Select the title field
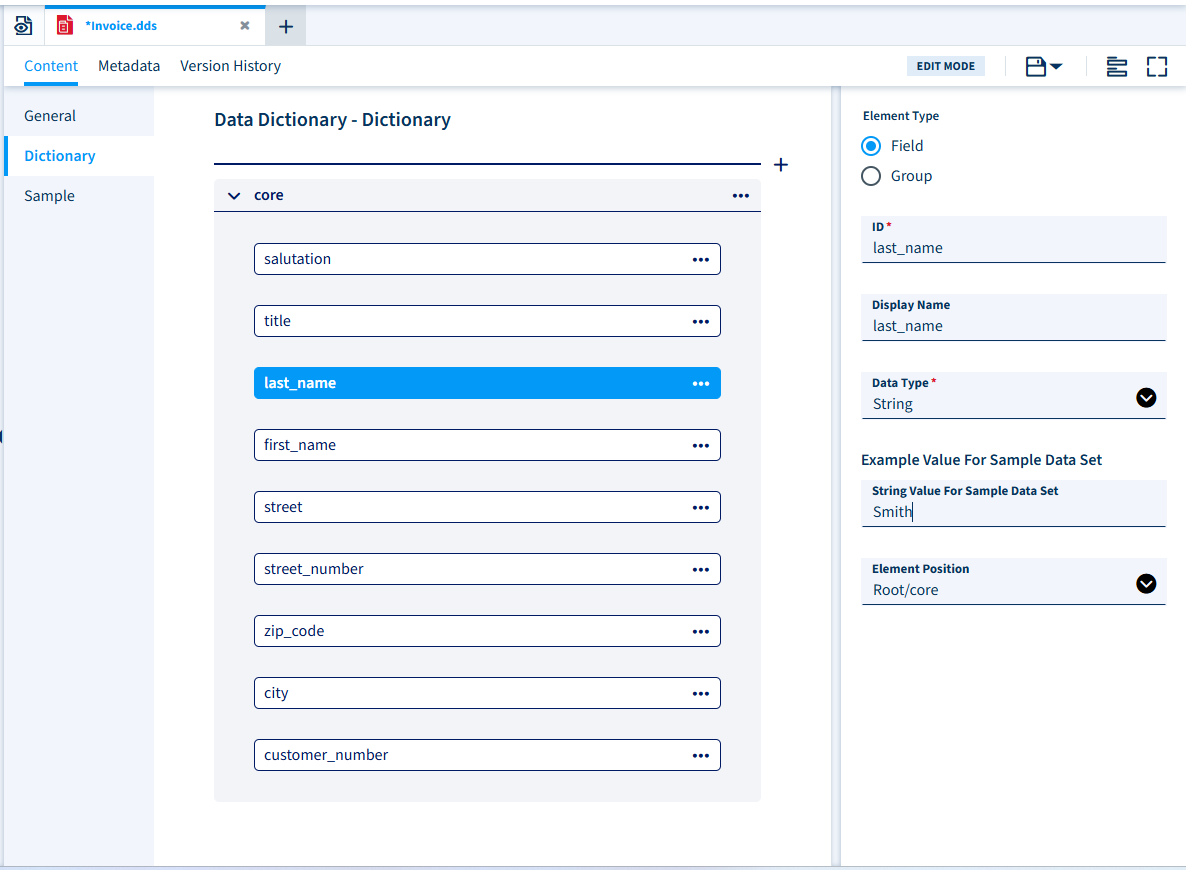The image size is (1186, 870). (487, 321)
